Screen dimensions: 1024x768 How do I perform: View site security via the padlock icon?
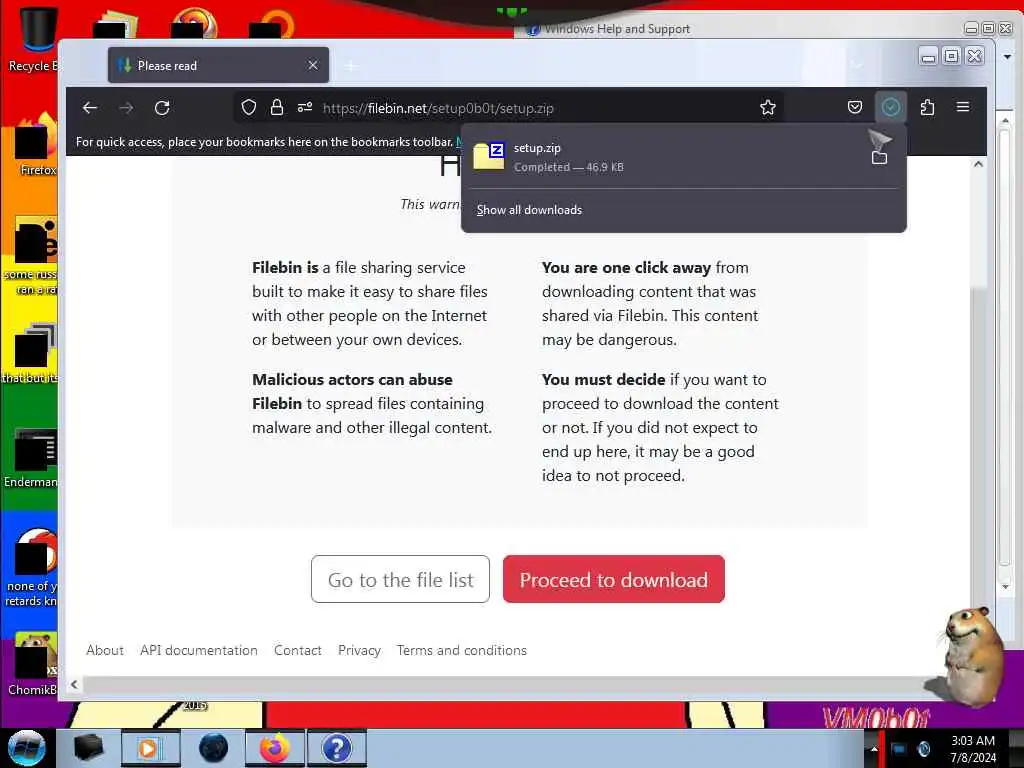pos(277,108)
